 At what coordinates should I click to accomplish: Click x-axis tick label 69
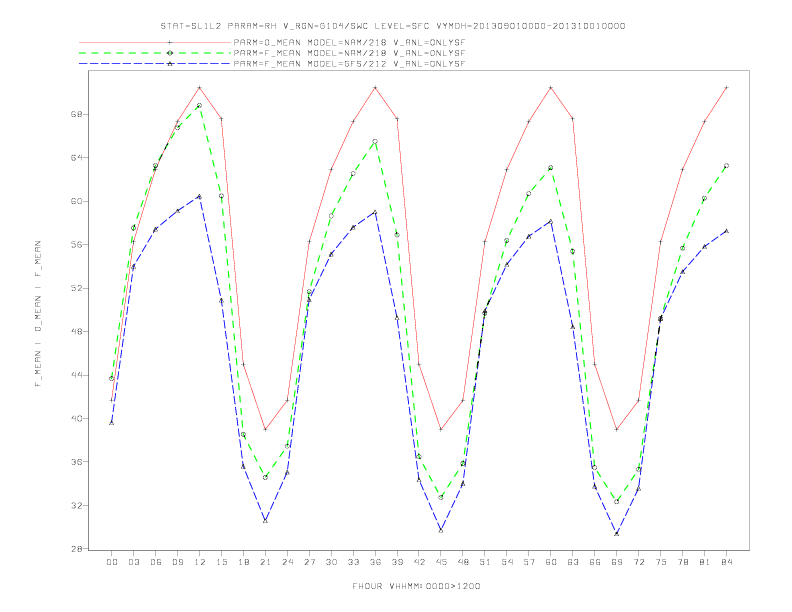click(617, 562)
